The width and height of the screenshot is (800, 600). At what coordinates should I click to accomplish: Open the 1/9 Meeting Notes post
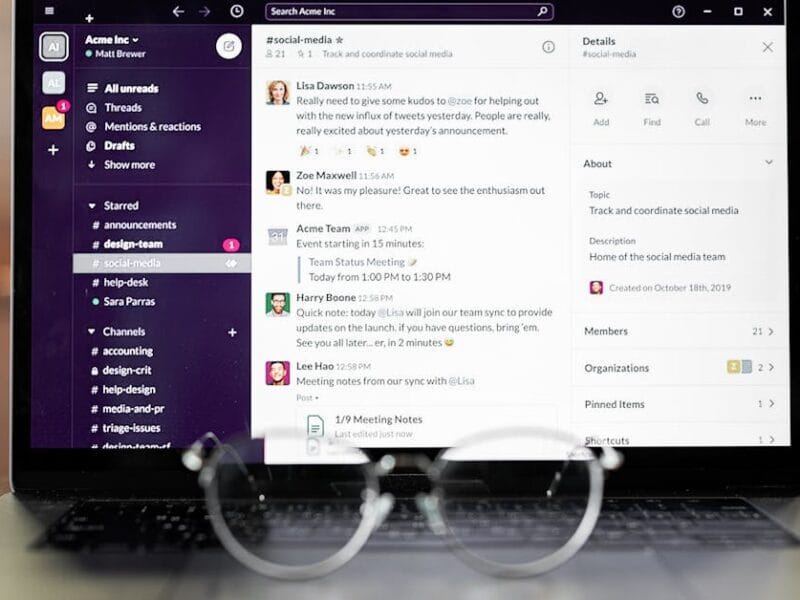(x=379, y=419)
